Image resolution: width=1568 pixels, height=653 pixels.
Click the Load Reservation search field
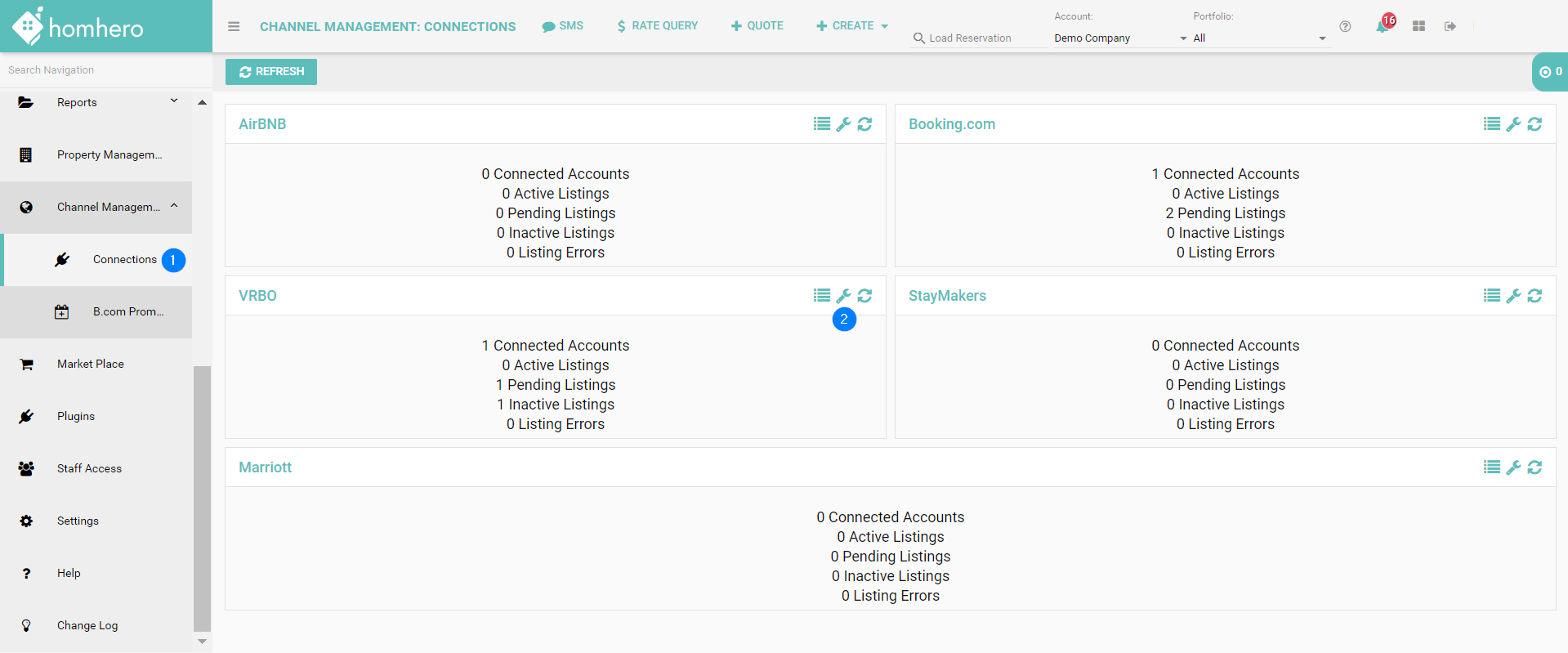[981, 38]
